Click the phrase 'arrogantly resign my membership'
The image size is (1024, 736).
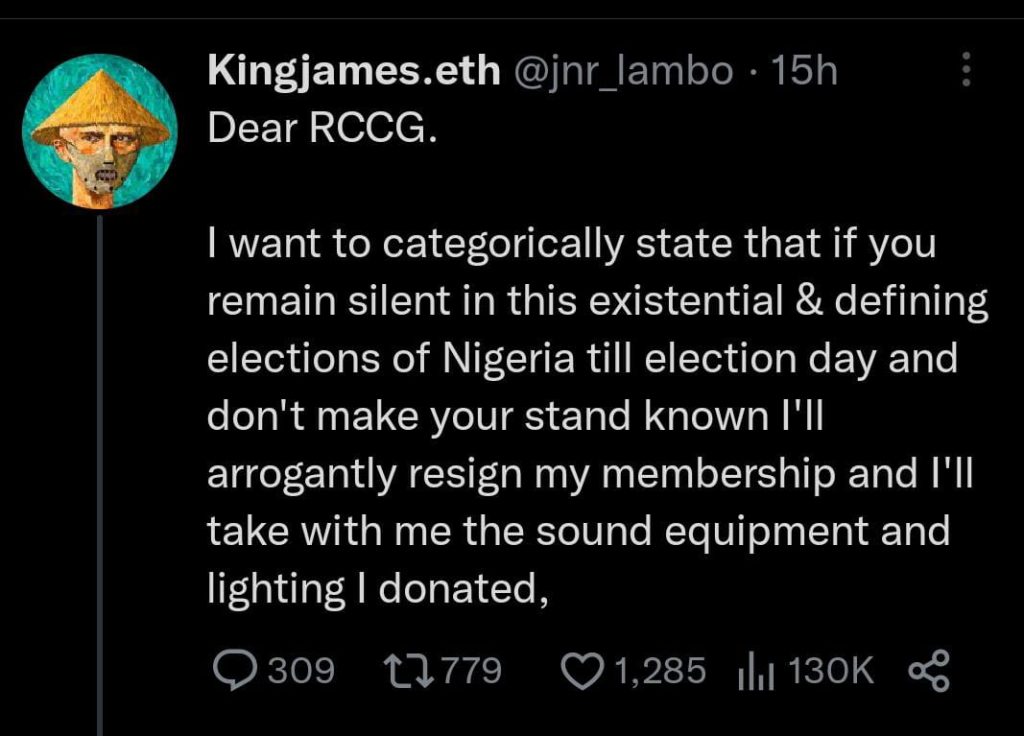(521, 475)
